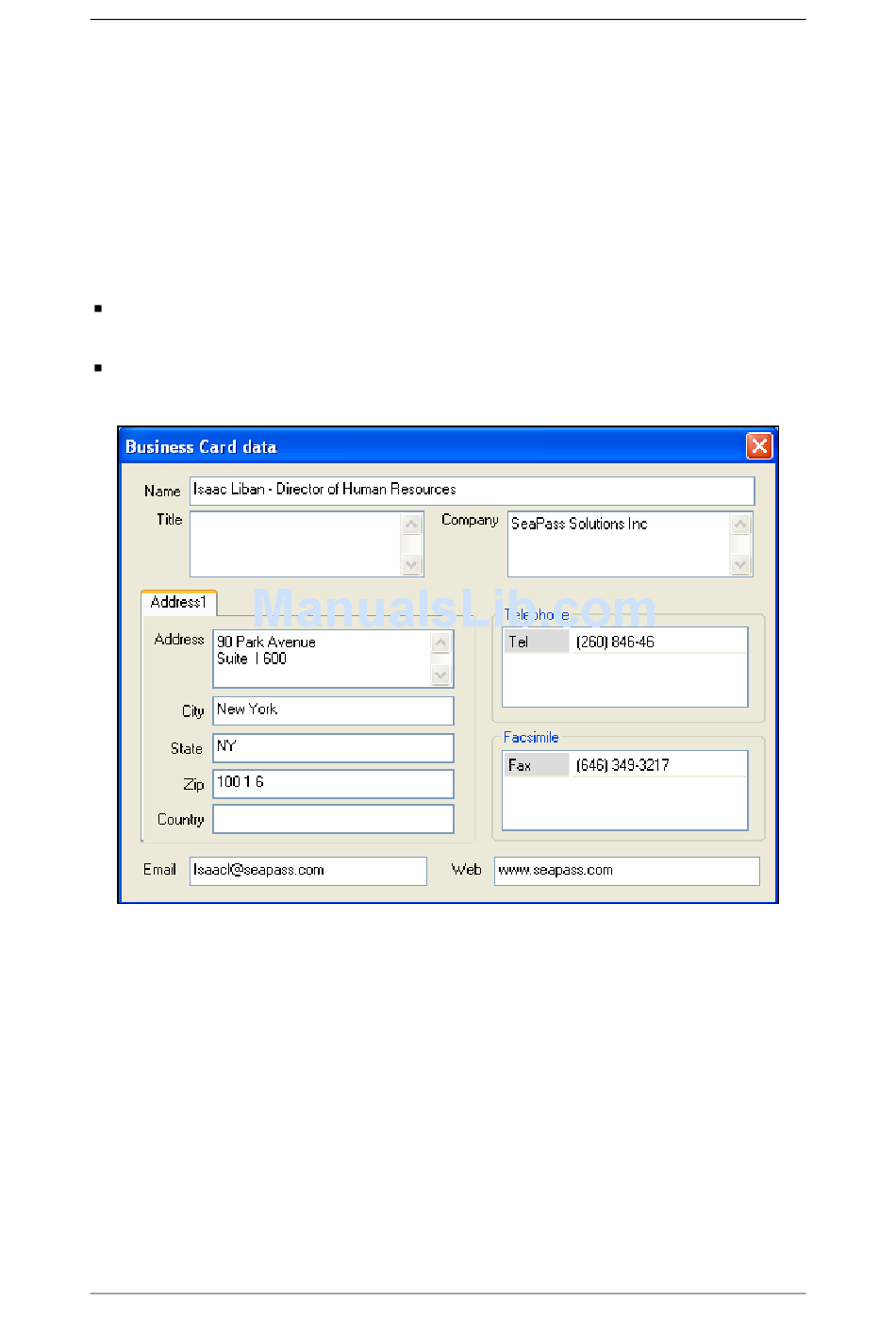
Task: Click the Name input field
Action: coord(472,491)
